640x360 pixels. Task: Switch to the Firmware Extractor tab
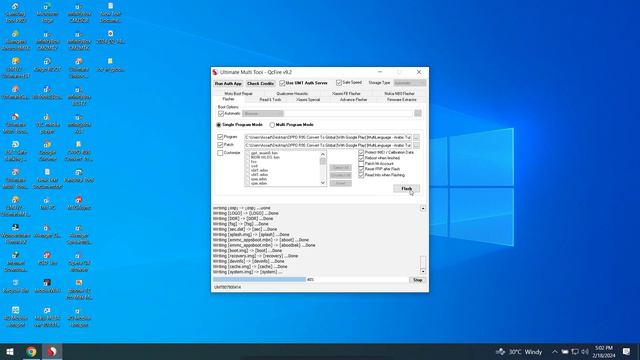(x=401, y=100)
